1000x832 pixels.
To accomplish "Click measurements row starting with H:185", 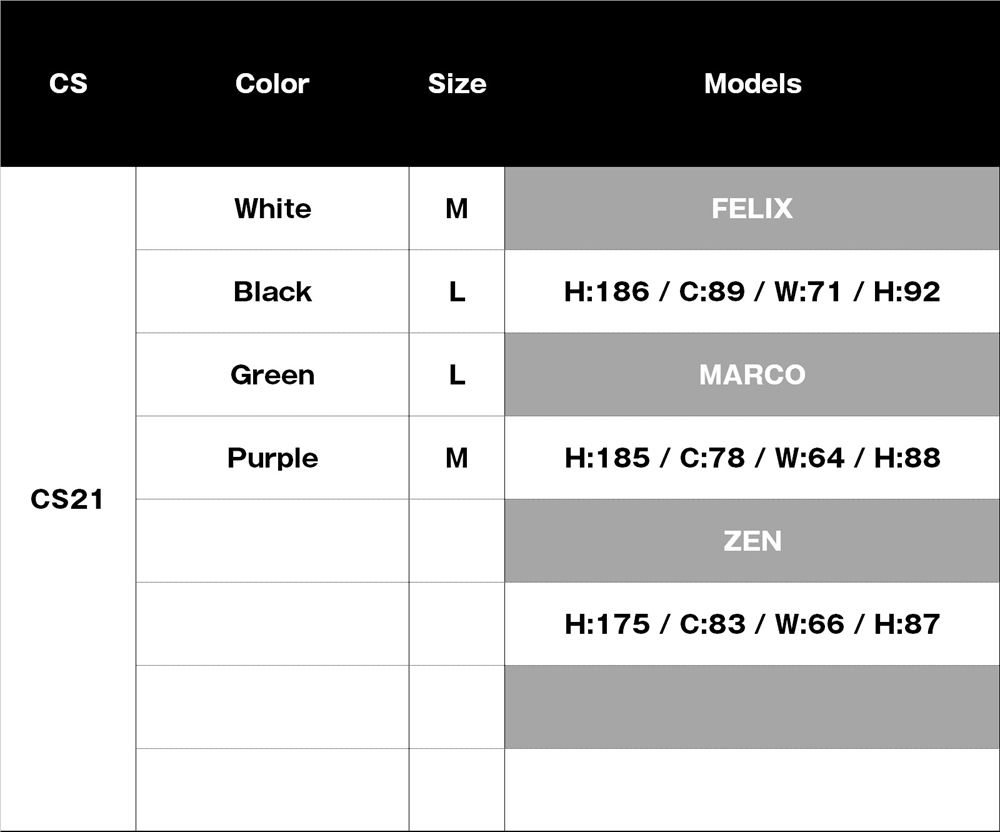I will (752, 458).
